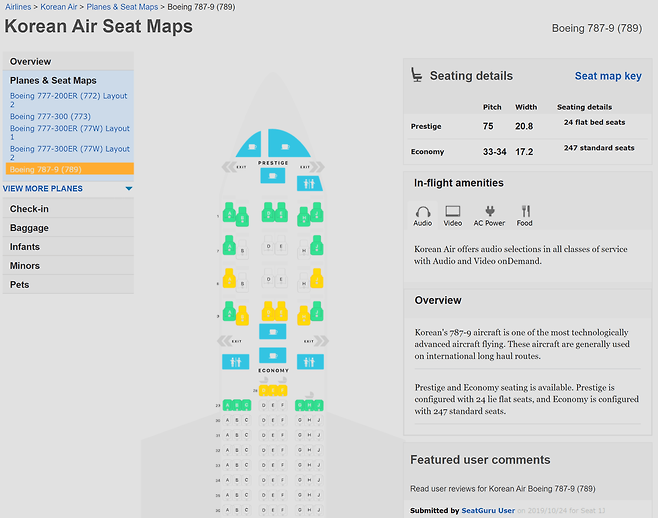This screenshot has width=658, height=518.
Task: Select green Economy seat 29G
Action: [x=300, y=406]
